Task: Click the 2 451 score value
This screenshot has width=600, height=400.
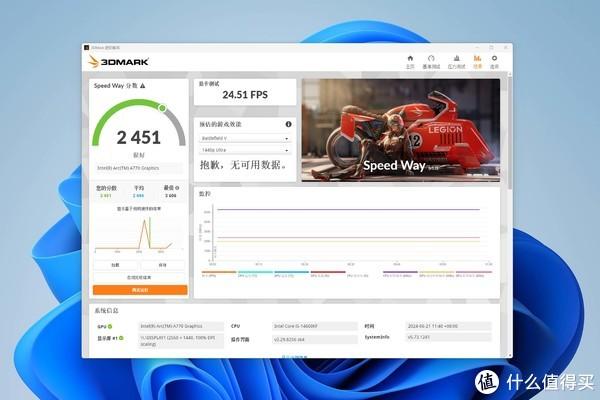Action: (x=139, y=137)
